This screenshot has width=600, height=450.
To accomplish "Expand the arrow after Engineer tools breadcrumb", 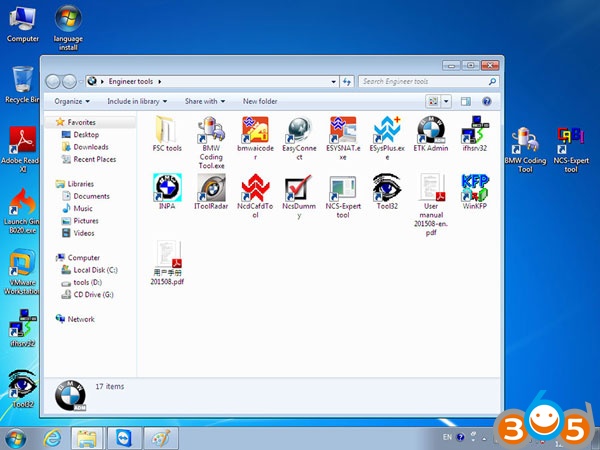I will click(160, 82).
